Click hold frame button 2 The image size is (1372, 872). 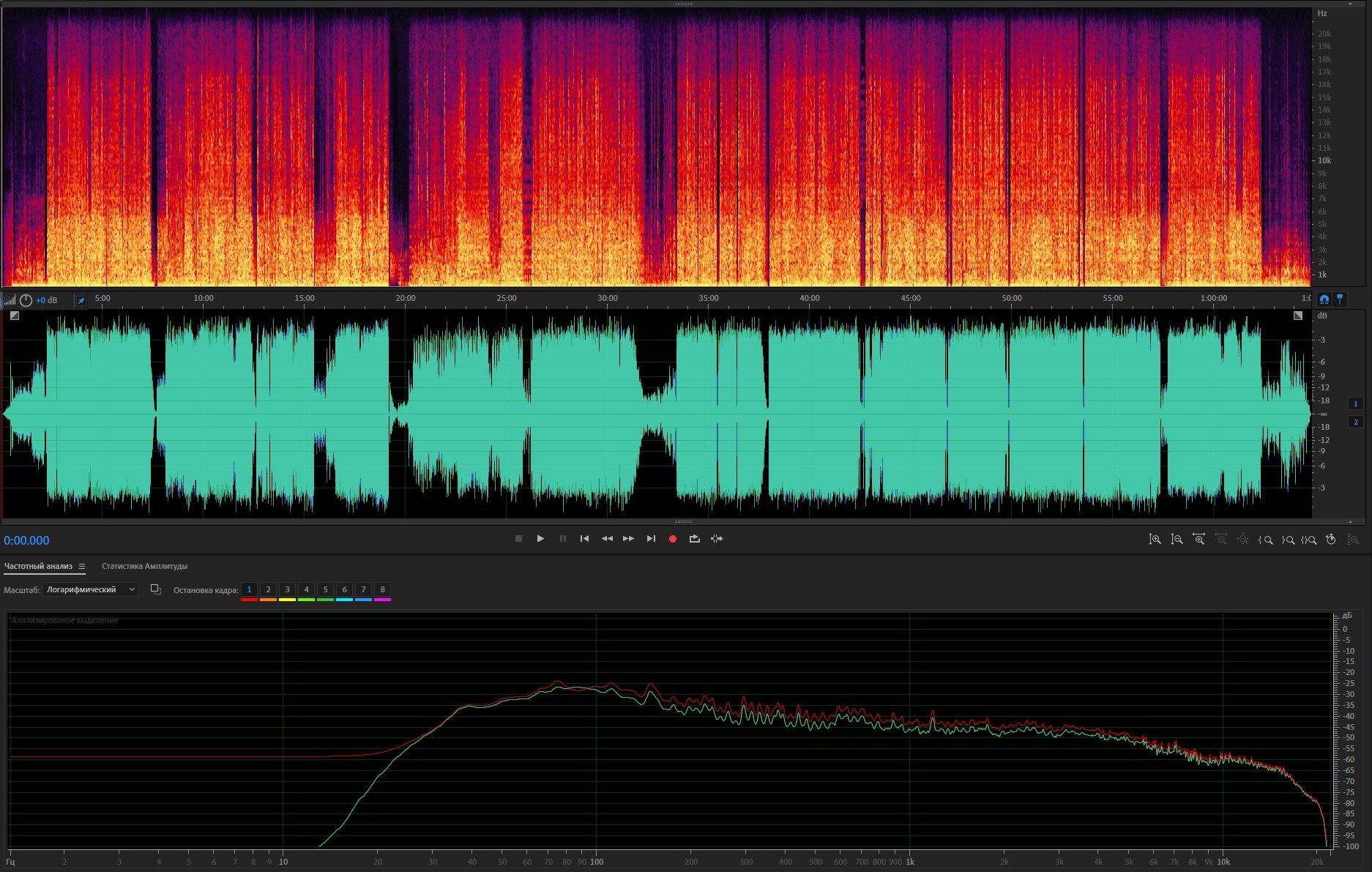[x=268, y=589]
